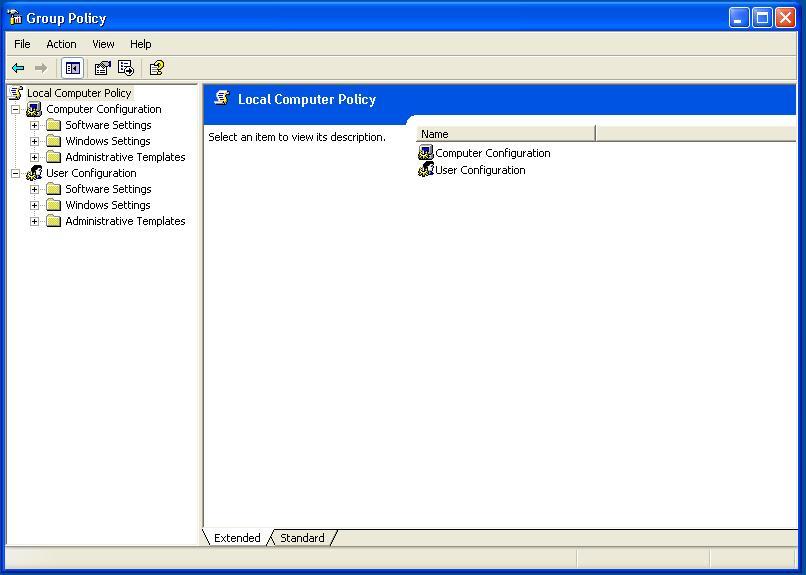806x575 pixels.
Task: Open the Properties toolbar icon
Action: coord(102,68)
